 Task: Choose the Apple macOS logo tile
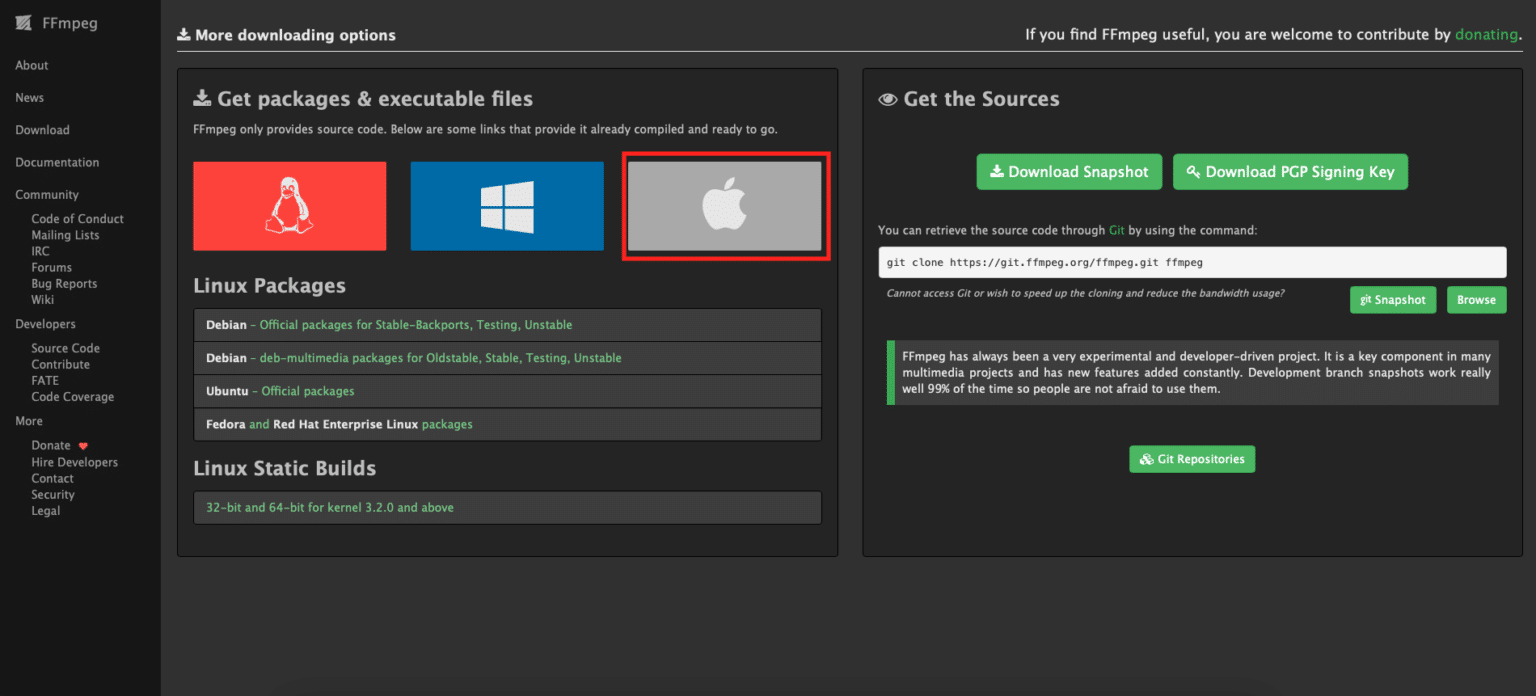pyautogui.click(x=725, y=206)
